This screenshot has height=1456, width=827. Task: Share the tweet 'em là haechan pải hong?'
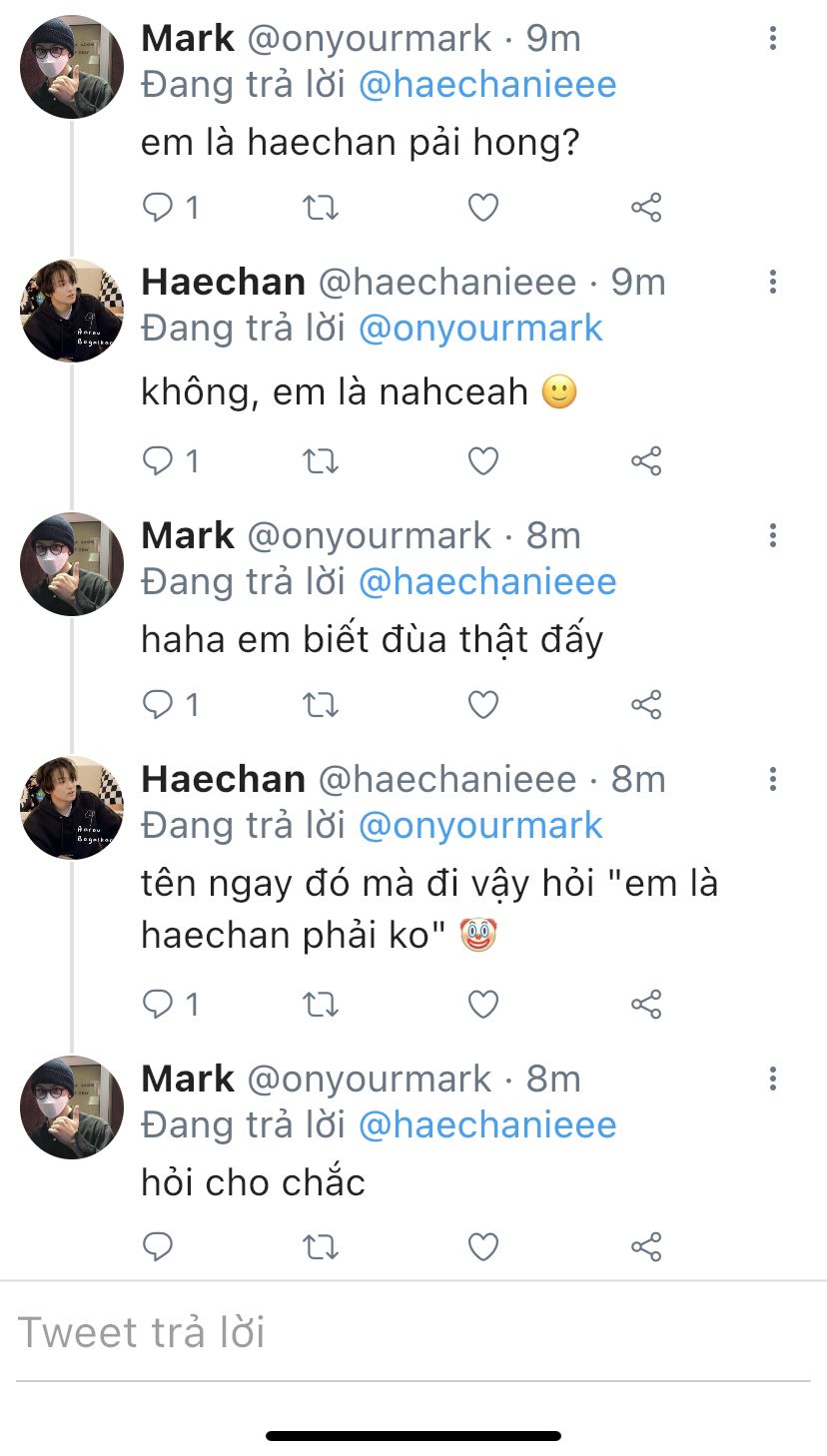click(x=646, y=208)
